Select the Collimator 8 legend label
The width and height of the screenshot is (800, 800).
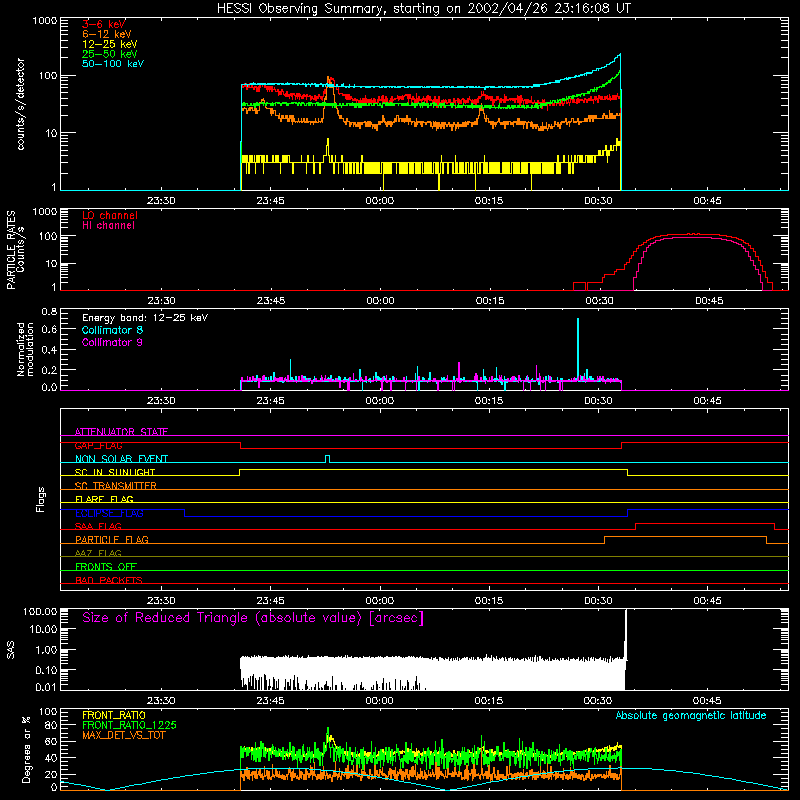(112, 330)
